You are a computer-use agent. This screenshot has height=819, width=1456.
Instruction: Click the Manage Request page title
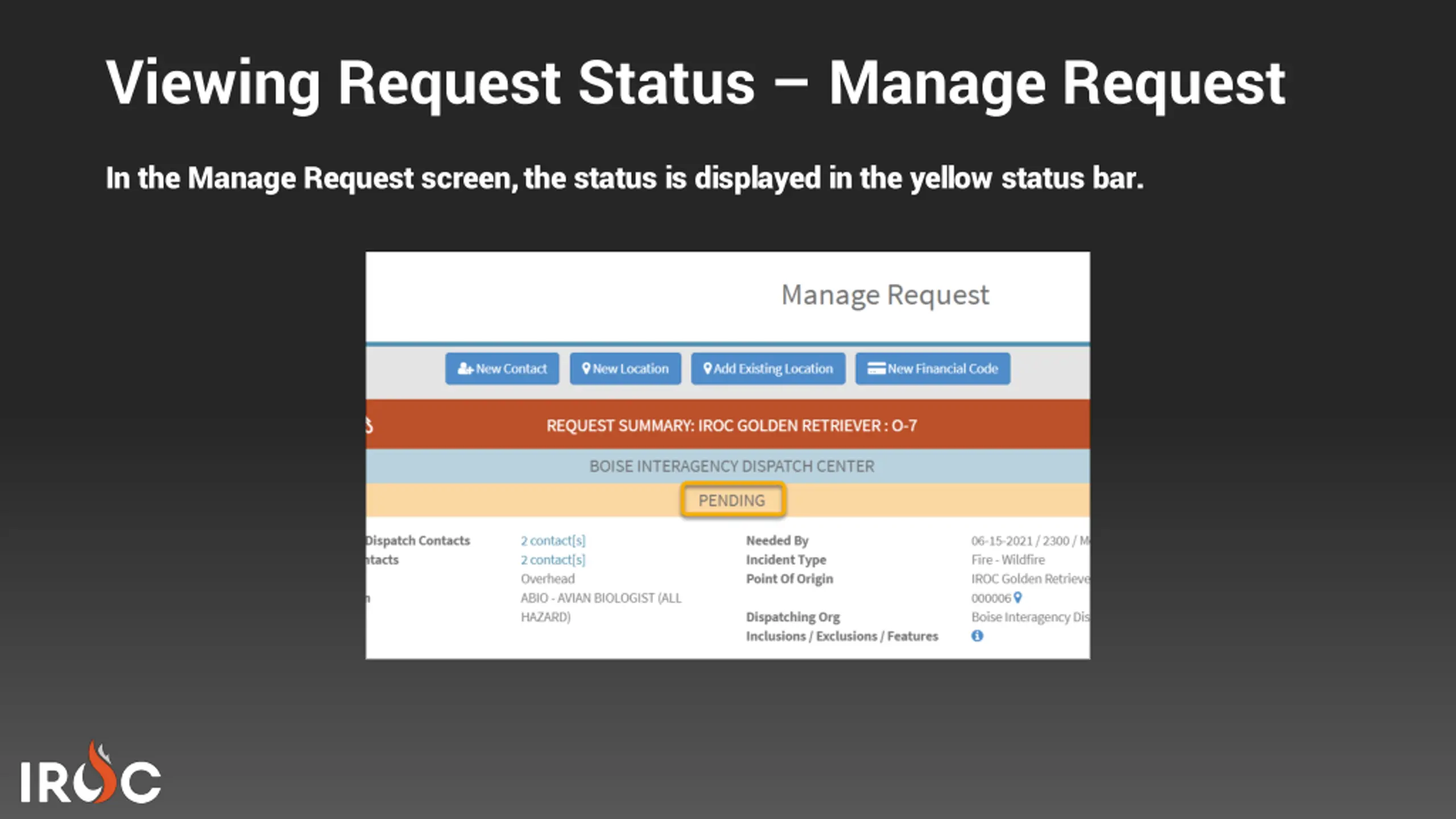(885, 295)
